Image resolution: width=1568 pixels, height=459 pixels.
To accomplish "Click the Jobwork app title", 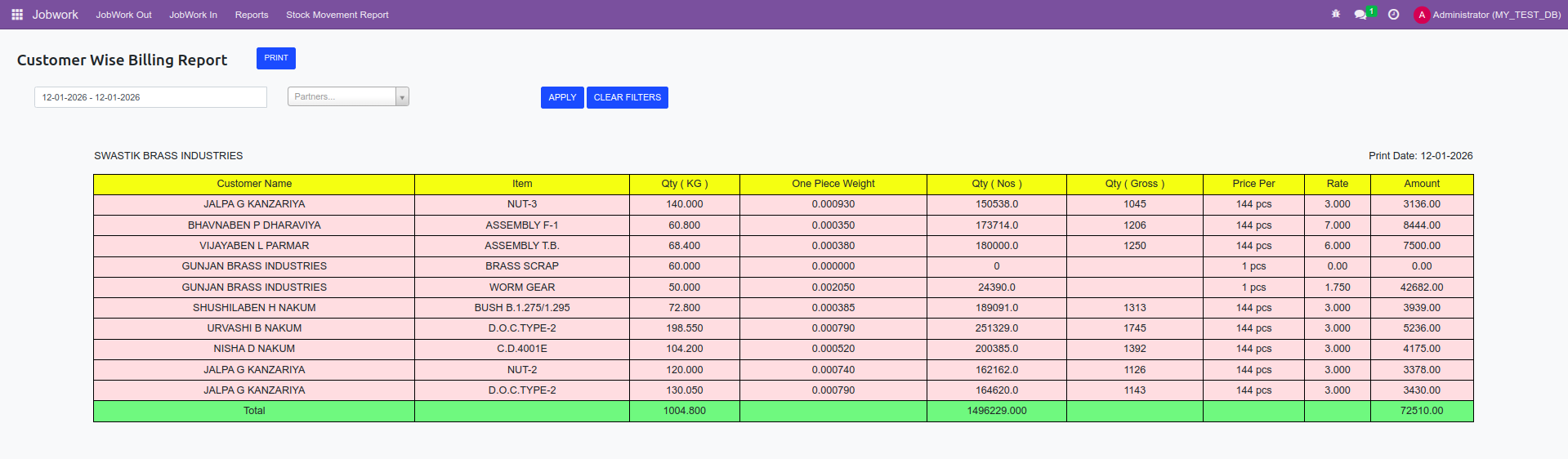I will (x=56, y=15).
